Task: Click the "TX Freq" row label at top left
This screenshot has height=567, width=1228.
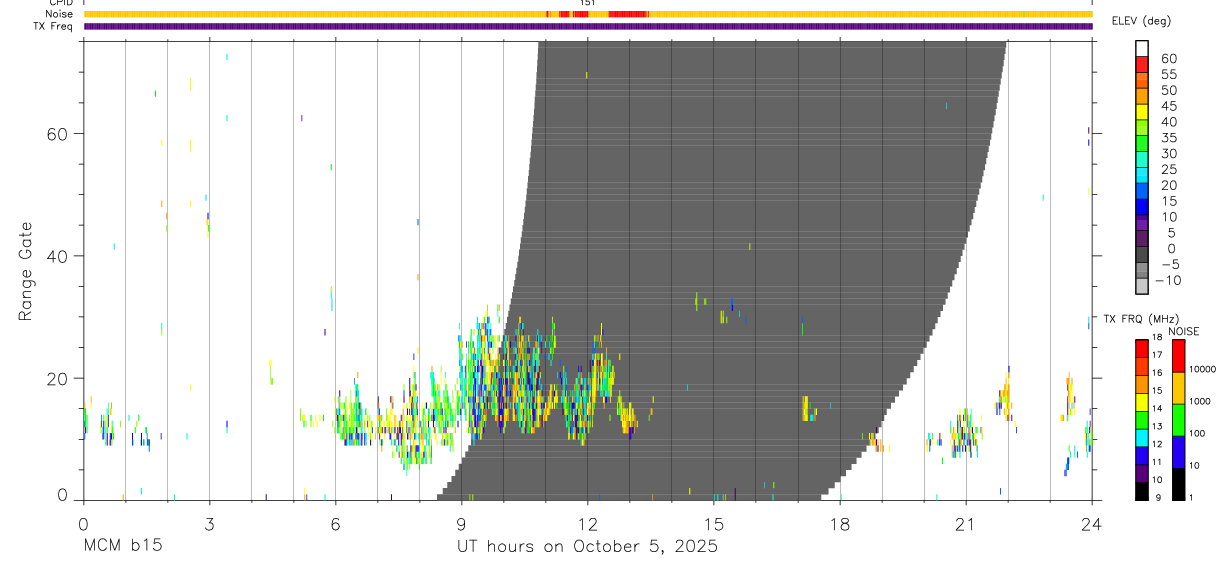Action: pyautogui.click(x=54, y=26)
